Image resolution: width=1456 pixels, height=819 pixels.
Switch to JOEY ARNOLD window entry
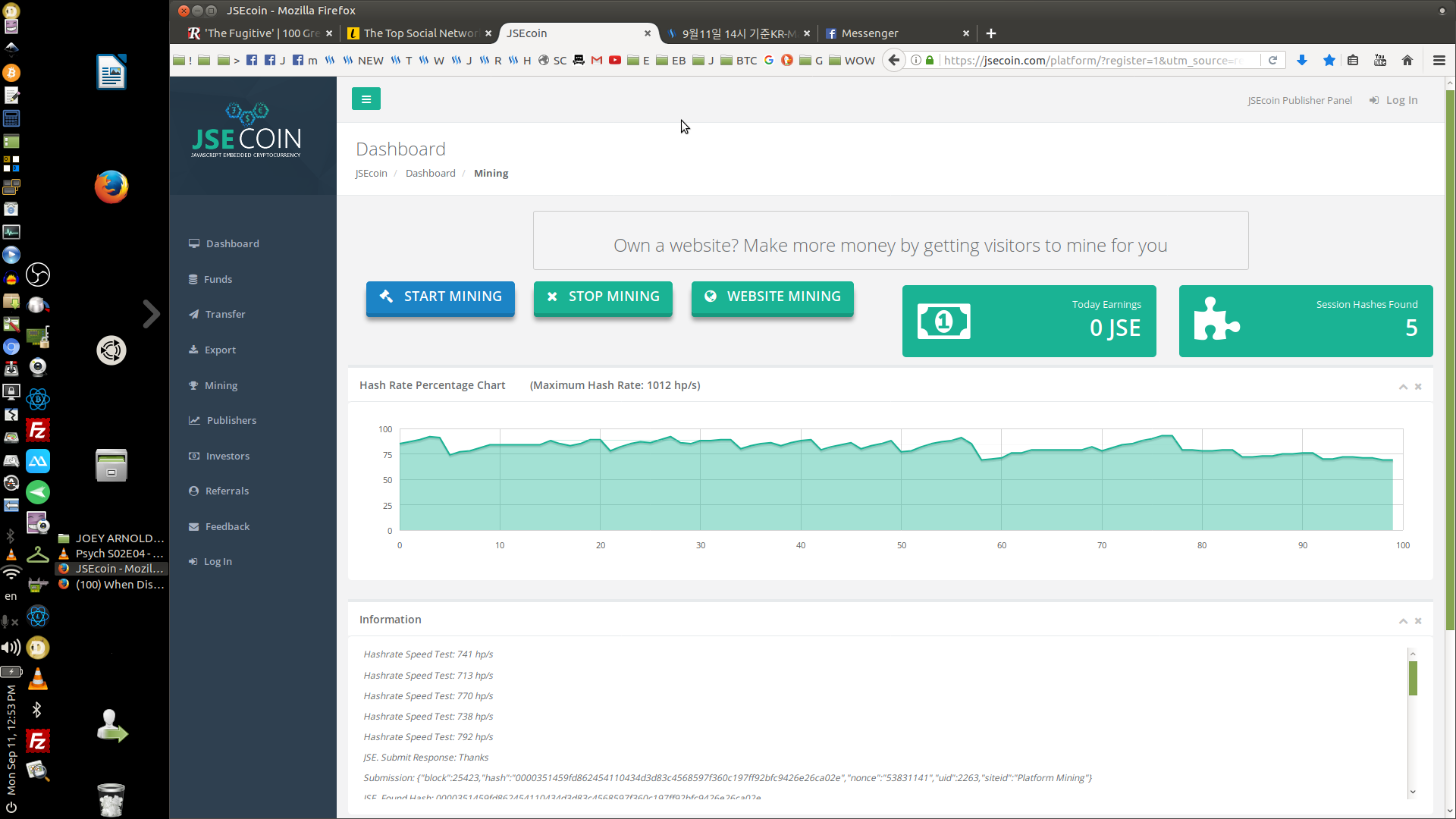pos(111,538)
